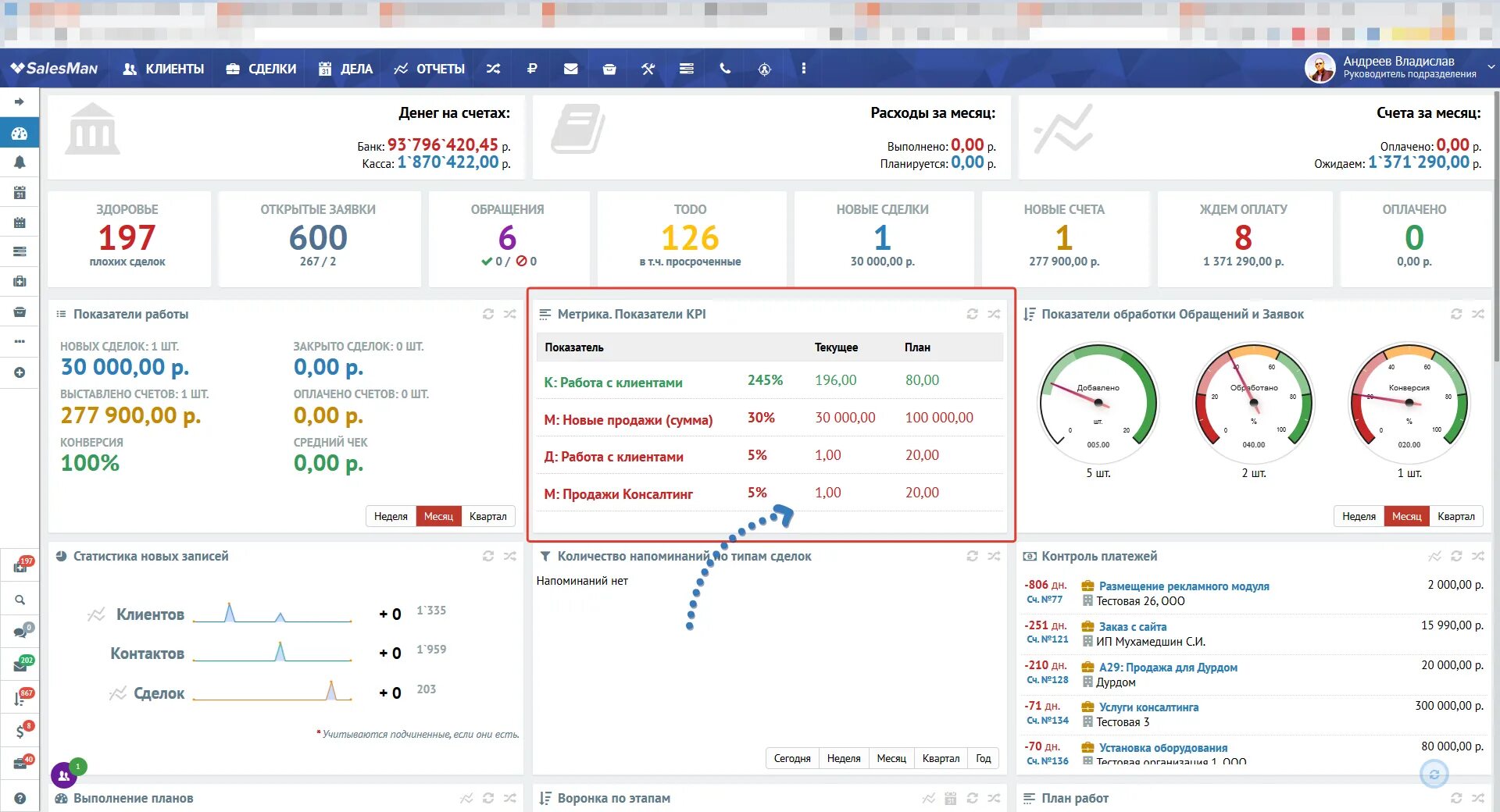Open the dashboard gauge icon in sidebar
The height and width of the screenshot is (812, 1500).
[x=20, y=134]
